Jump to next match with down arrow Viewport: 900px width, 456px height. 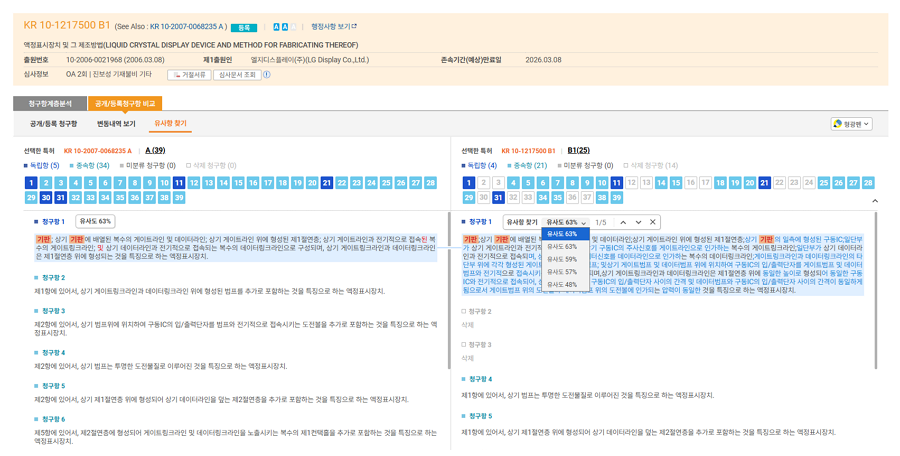[x=638, y=222]
